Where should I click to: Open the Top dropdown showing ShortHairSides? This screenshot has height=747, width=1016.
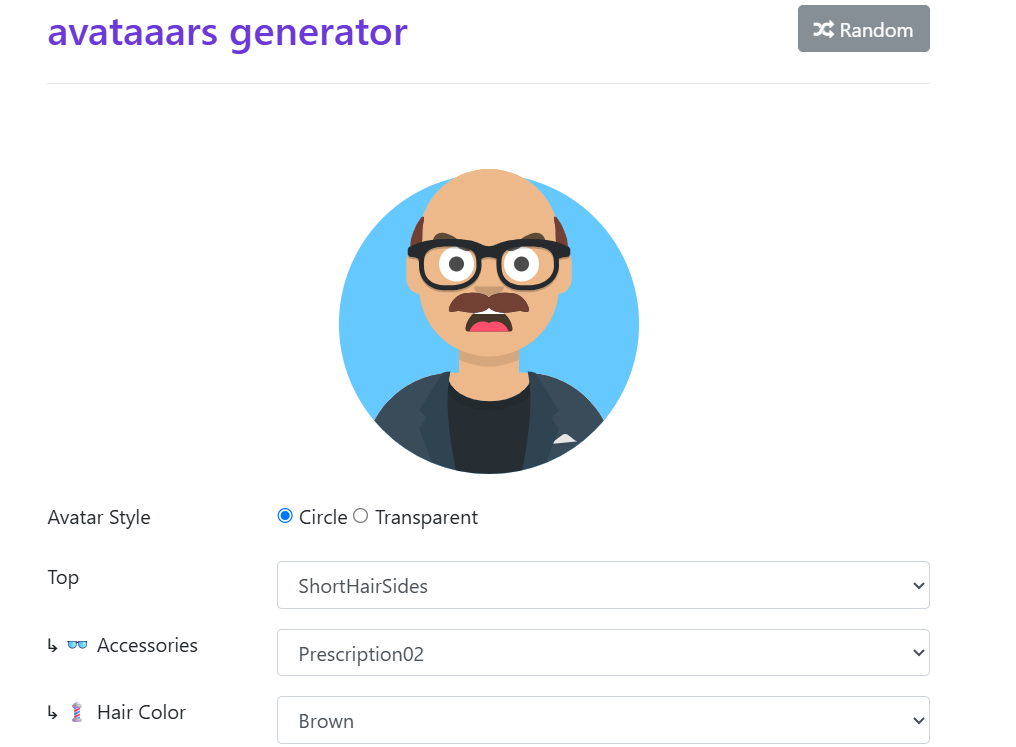coord(603,586)
